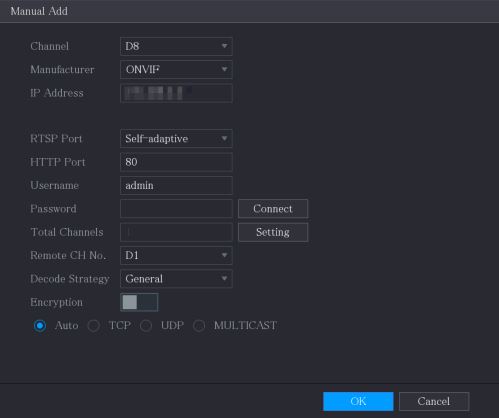Focus the empty Password field
499x418 pixels.
pos(176,208)
